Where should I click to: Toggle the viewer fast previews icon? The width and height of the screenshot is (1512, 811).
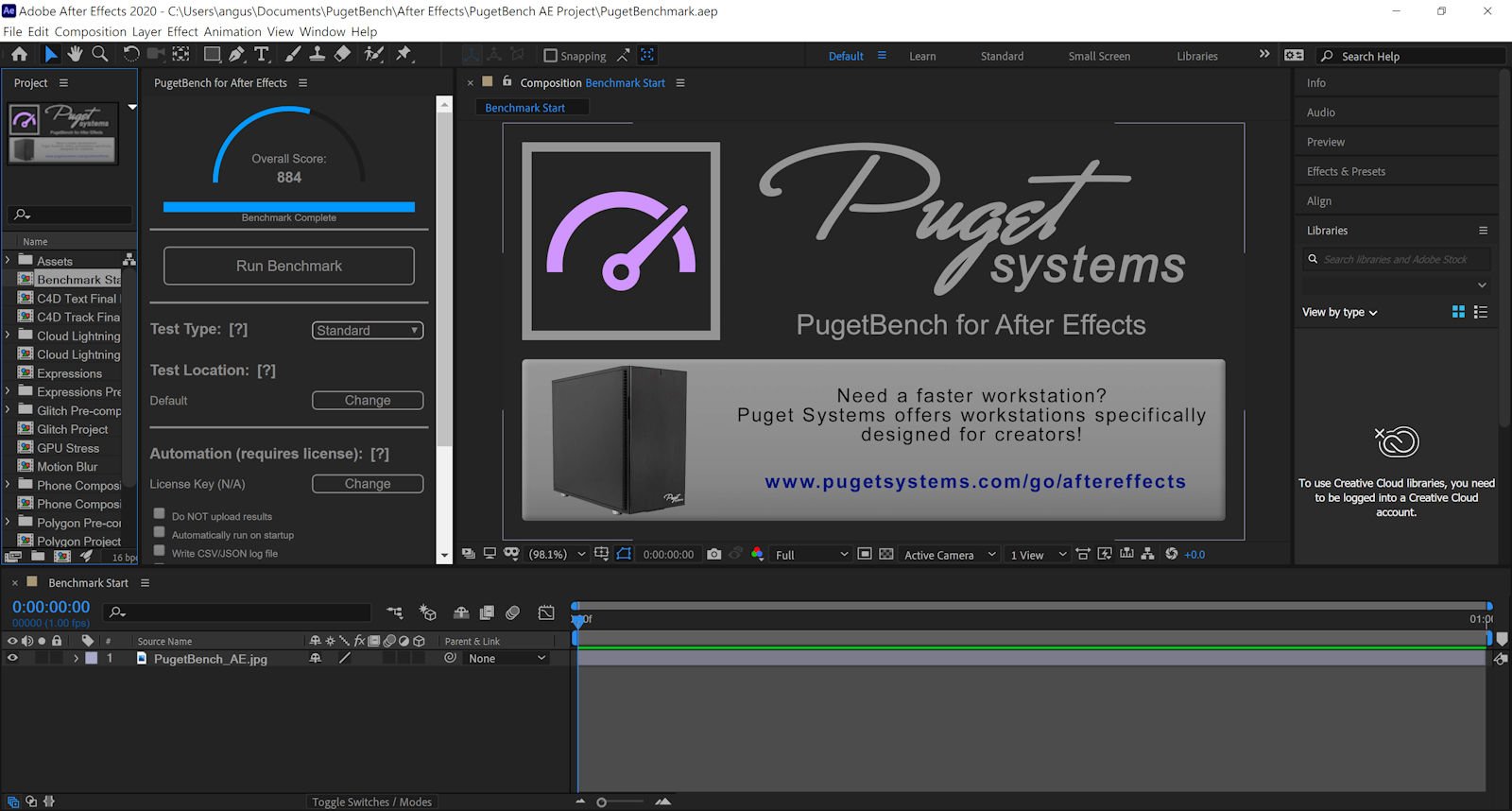click(1104, 554)
